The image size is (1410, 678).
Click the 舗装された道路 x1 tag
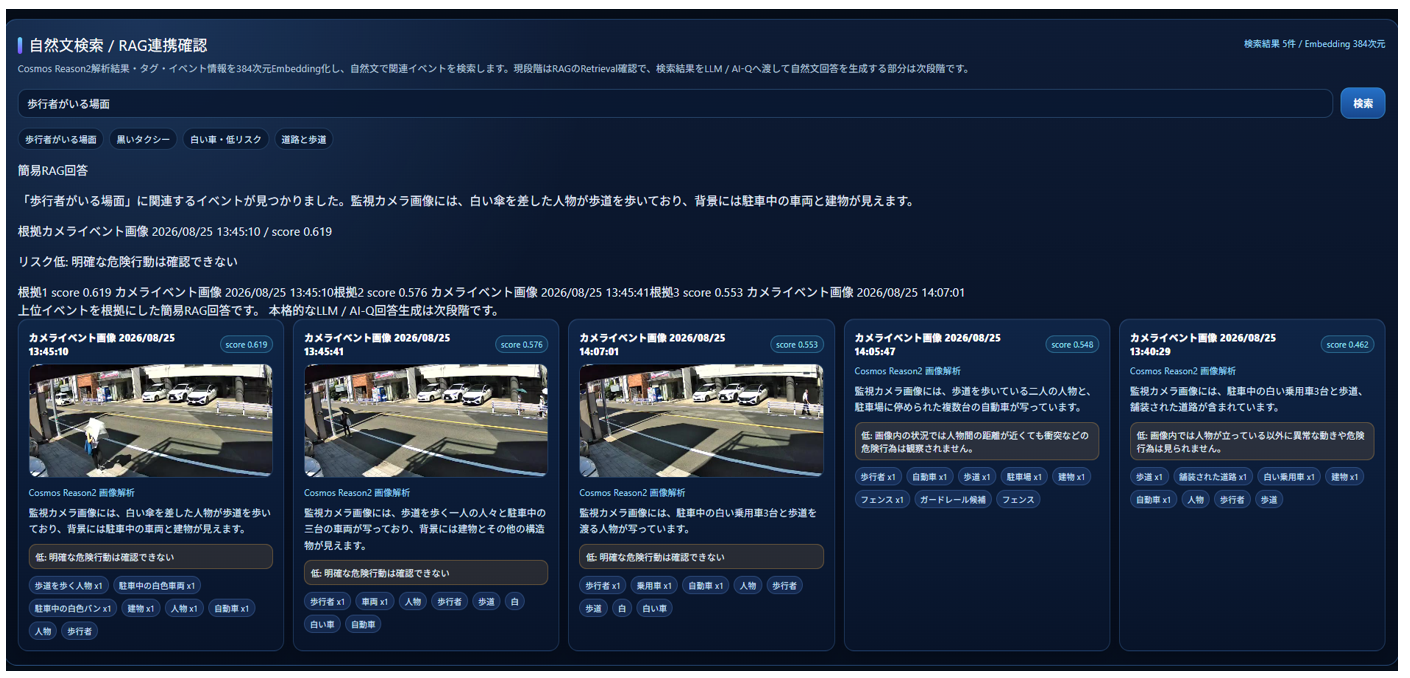[1212, 476]
